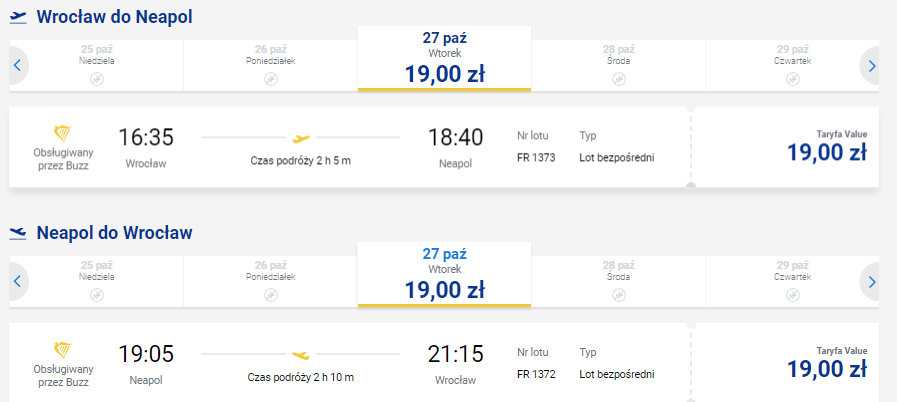
Task: Click the departing plane icon beside Wrocław do Neapol
Action: (18, 18)
